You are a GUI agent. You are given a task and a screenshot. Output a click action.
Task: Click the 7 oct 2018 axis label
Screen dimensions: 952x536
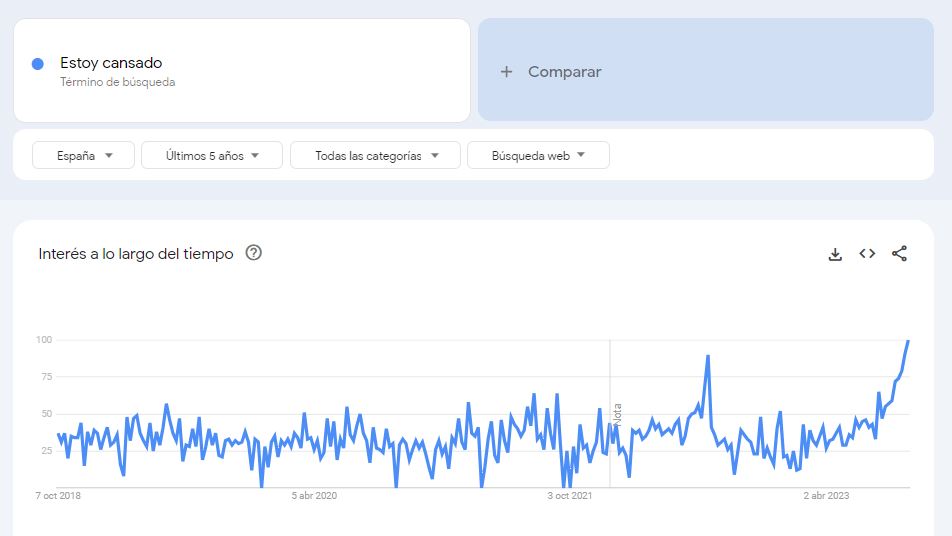click(58, 496)
